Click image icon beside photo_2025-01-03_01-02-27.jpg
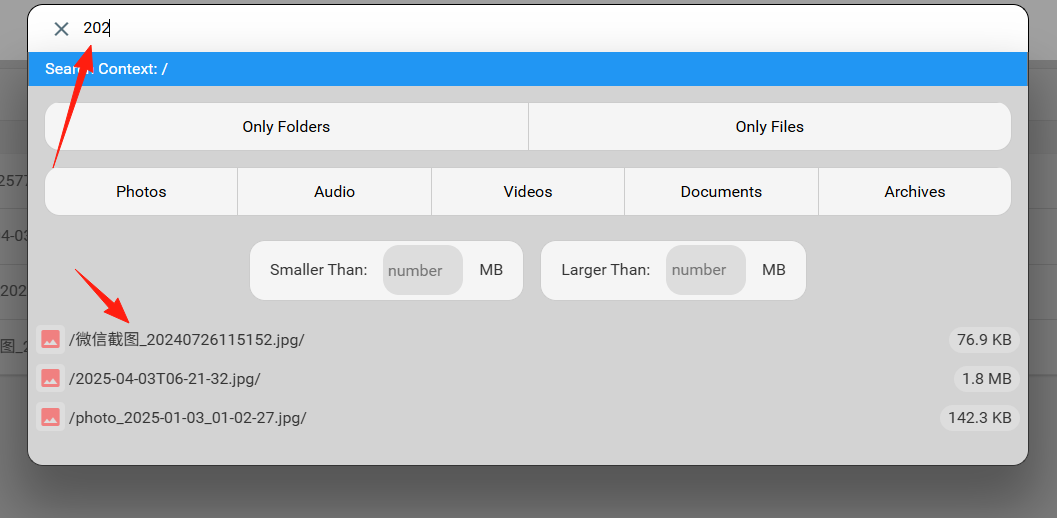This screenshot has width=1057, height=518. [x=51, y=417]
